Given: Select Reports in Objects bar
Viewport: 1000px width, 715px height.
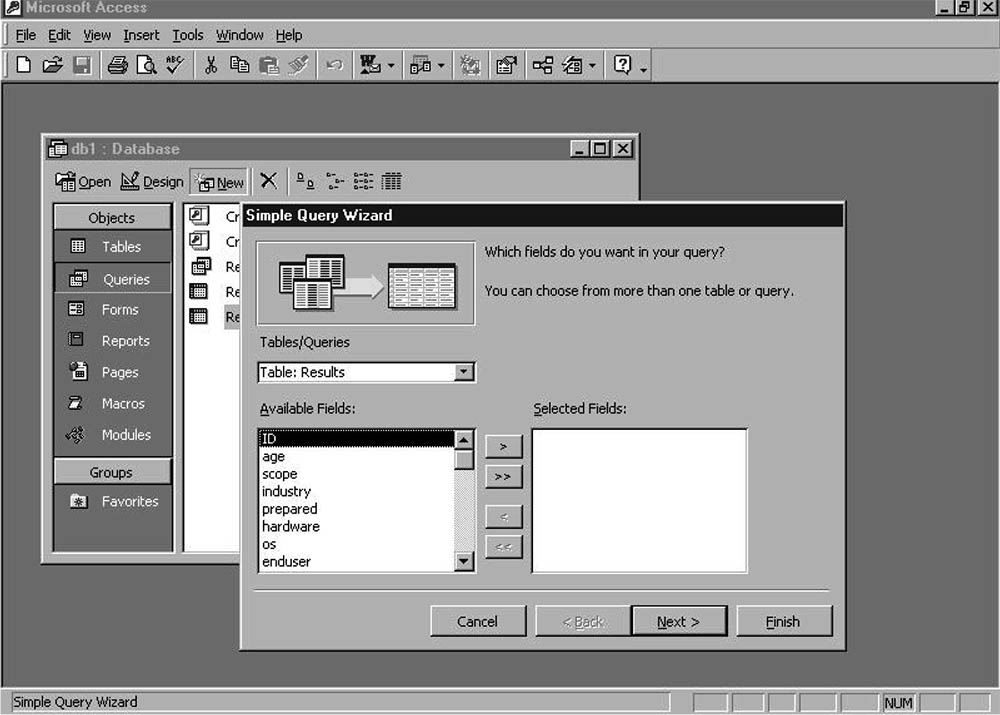Looking at the screenshot, I should coord(113,341).
